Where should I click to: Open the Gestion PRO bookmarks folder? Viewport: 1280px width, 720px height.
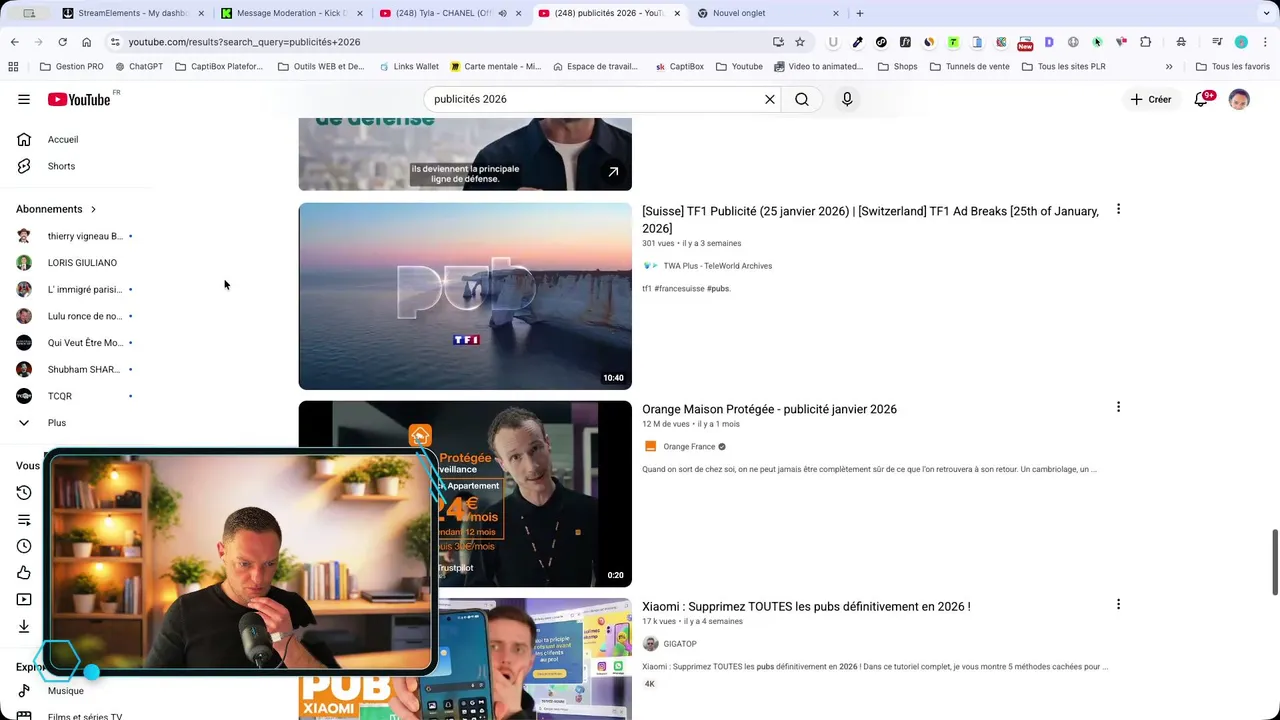[x=71, y=67]
